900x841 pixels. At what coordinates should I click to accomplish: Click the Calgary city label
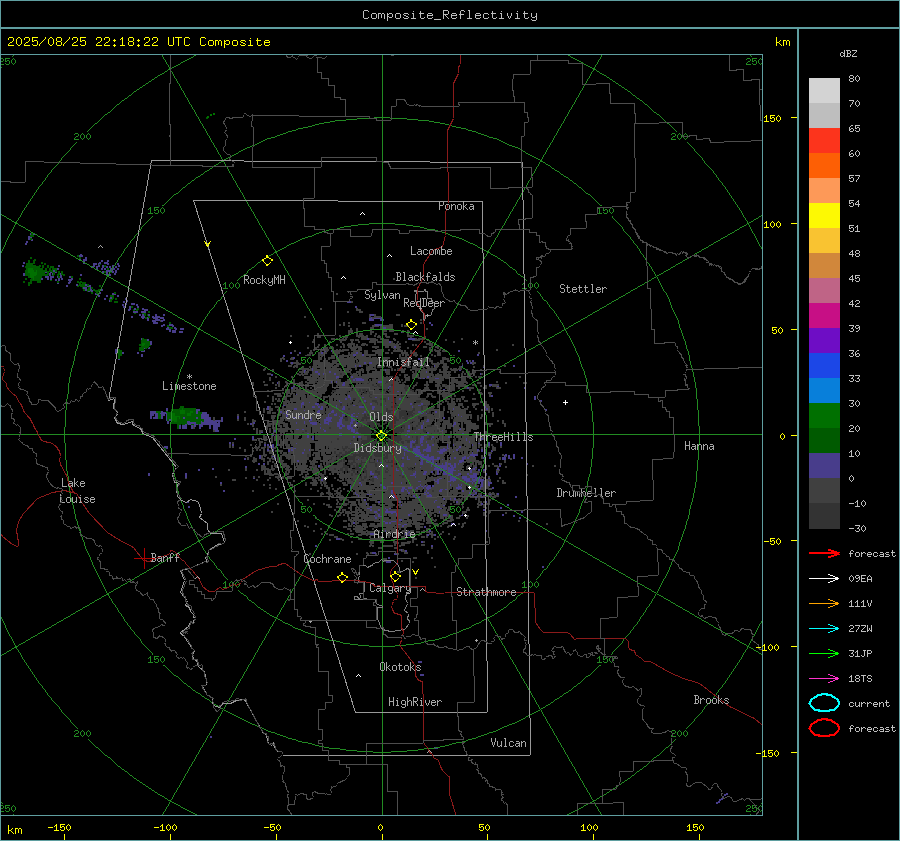click(390, 588)
